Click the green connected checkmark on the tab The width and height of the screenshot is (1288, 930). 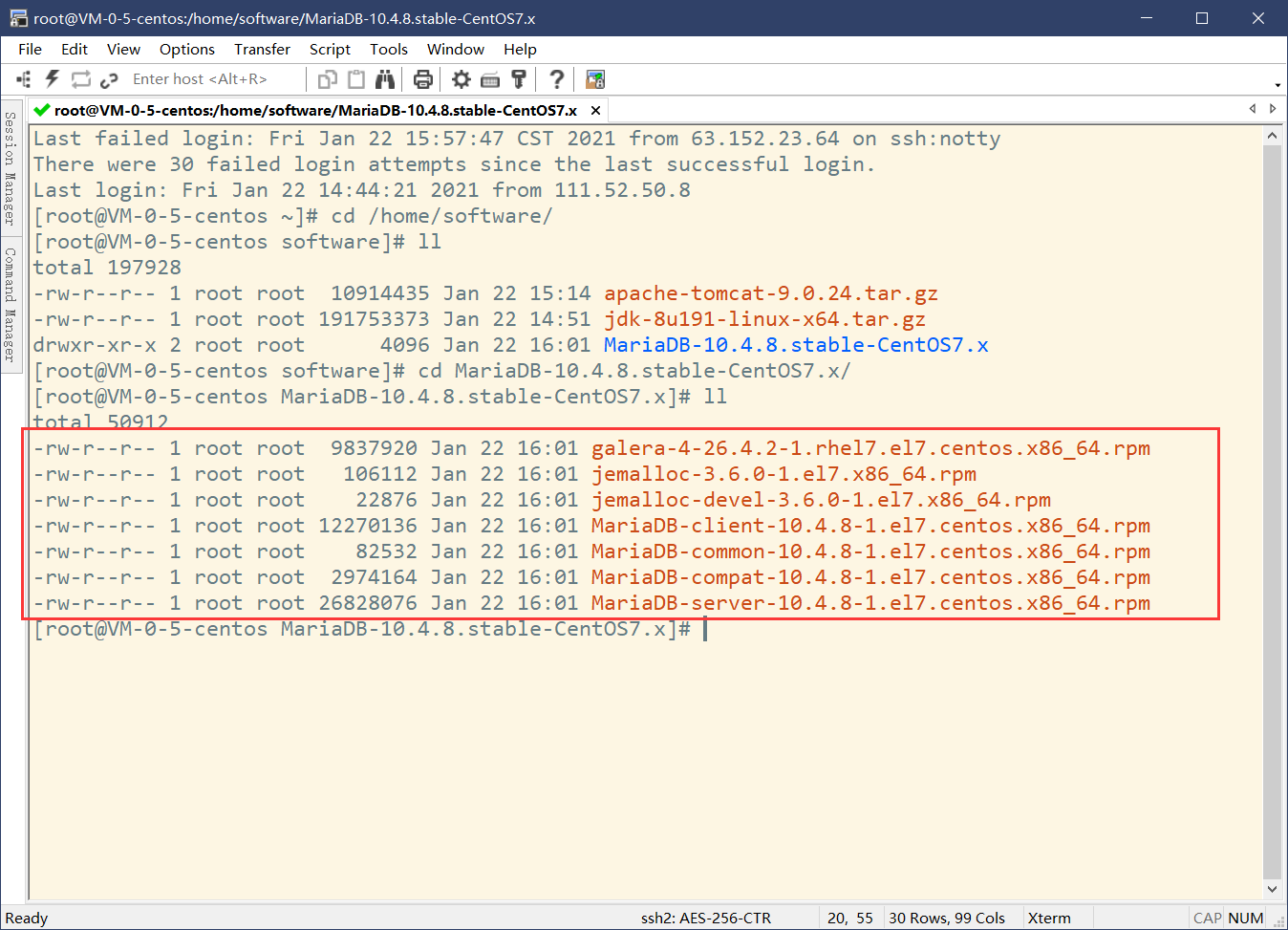42,110
